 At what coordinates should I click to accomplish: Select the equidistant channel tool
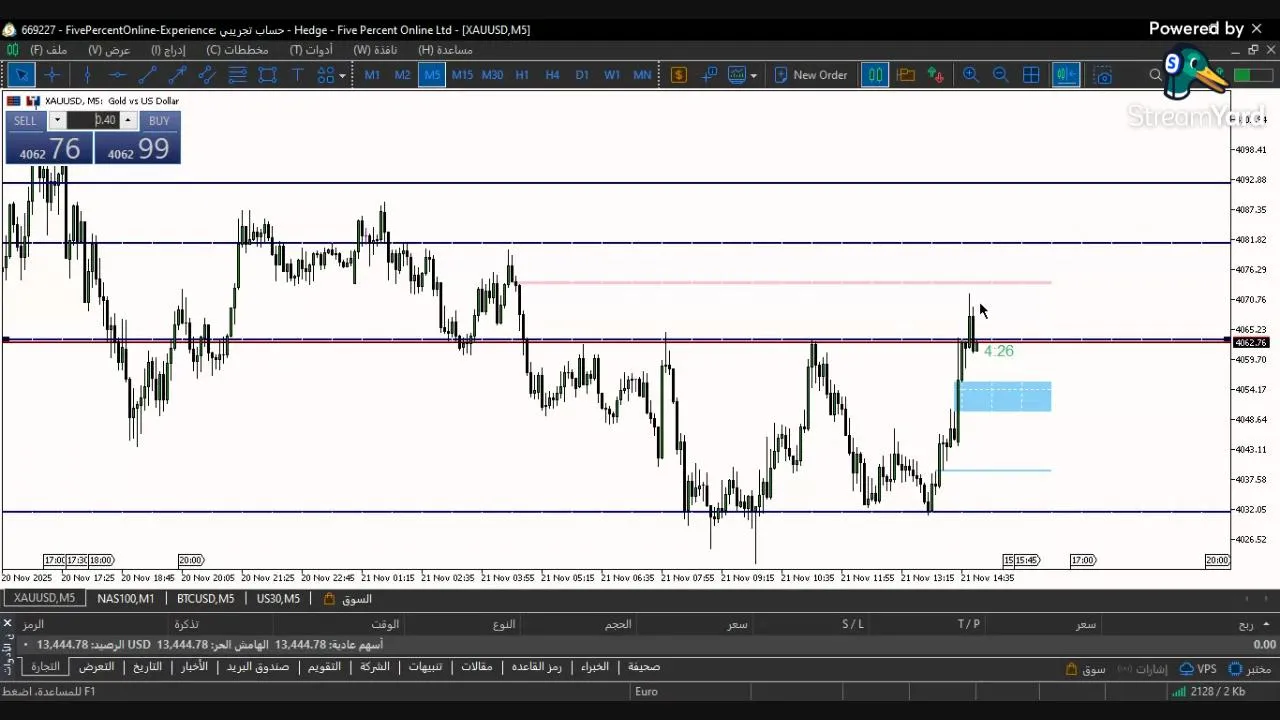click(207, 75)
